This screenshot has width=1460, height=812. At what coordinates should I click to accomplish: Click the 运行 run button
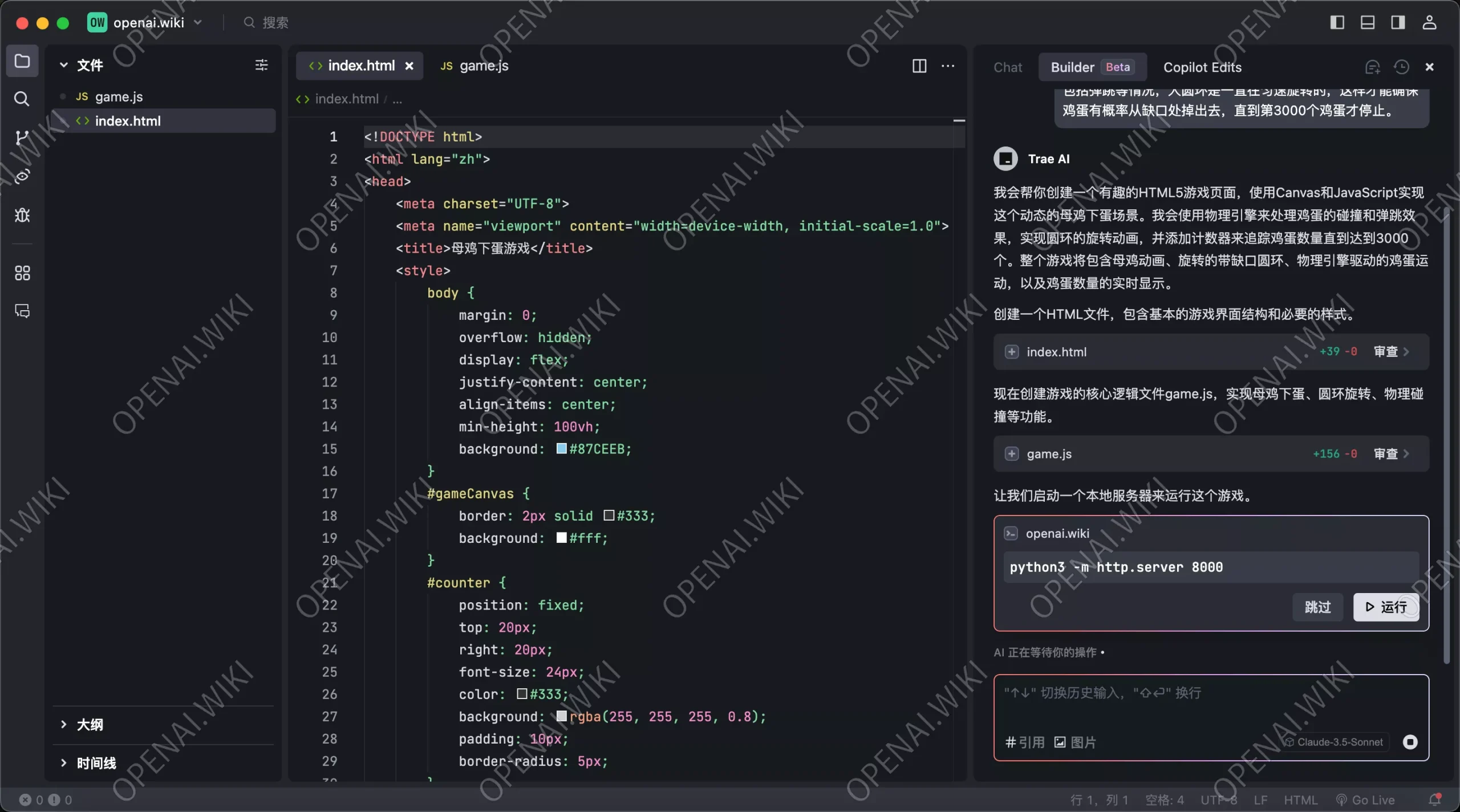point(1386,607)
